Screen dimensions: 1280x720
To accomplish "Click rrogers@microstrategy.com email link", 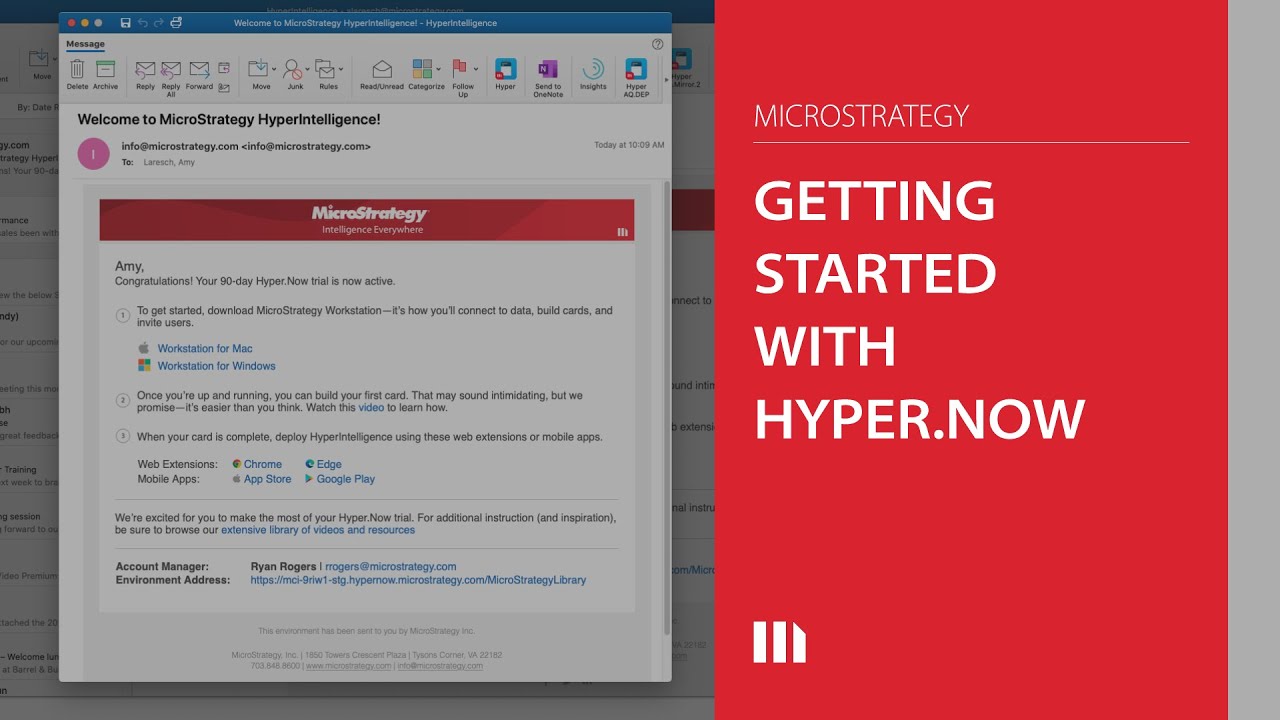I will pos(390,566).
